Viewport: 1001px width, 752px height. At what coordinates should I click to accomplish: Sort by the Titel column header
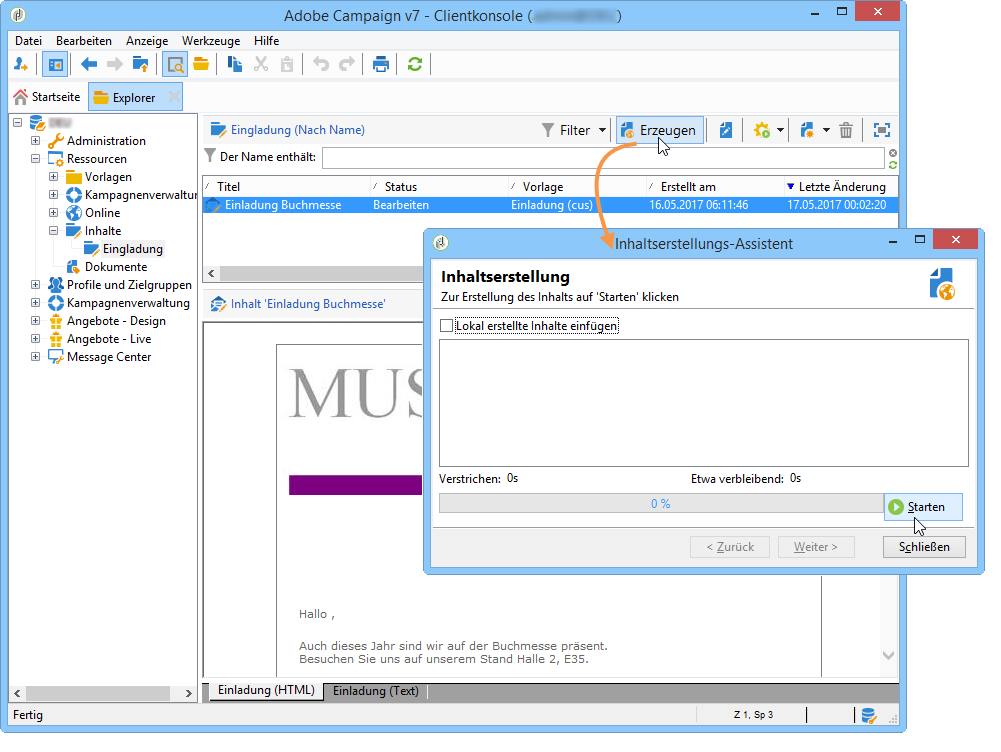(x=287, y=186)
